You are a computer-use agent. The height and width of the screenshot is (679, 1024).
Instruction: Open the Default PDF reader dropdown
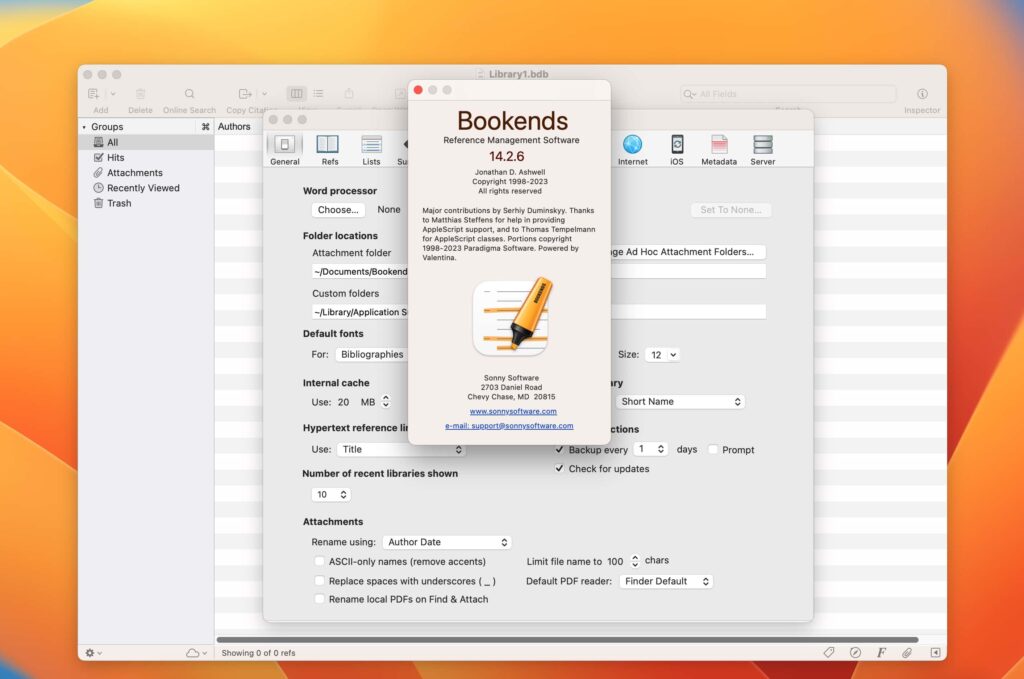click(x=666, y=581)
